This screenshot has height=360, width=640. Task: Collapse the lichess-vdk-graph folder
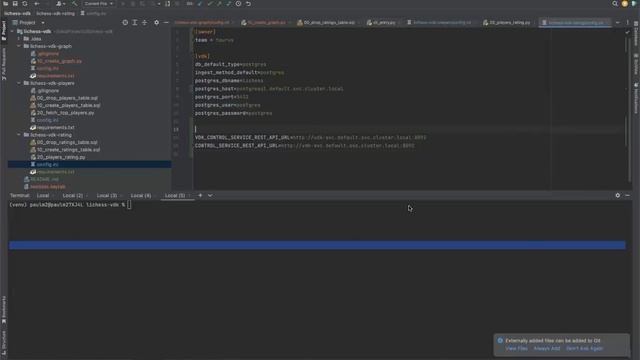tap(19, 46)
